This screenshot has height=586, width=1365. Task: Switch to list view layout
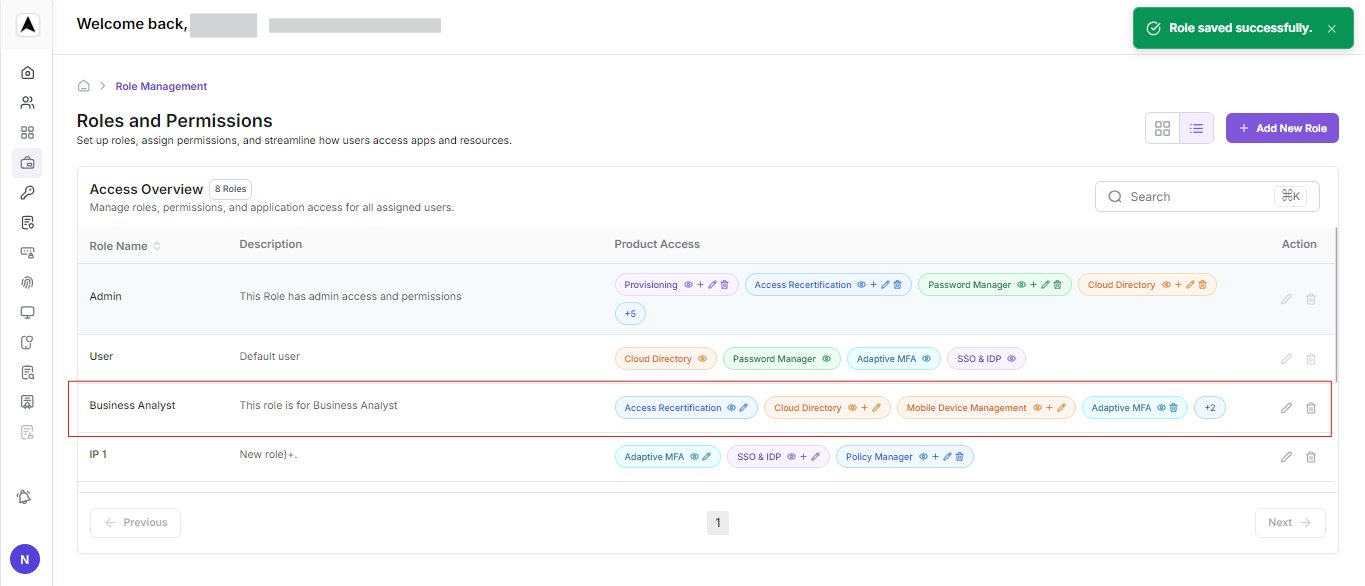(x=1196, y=128)
